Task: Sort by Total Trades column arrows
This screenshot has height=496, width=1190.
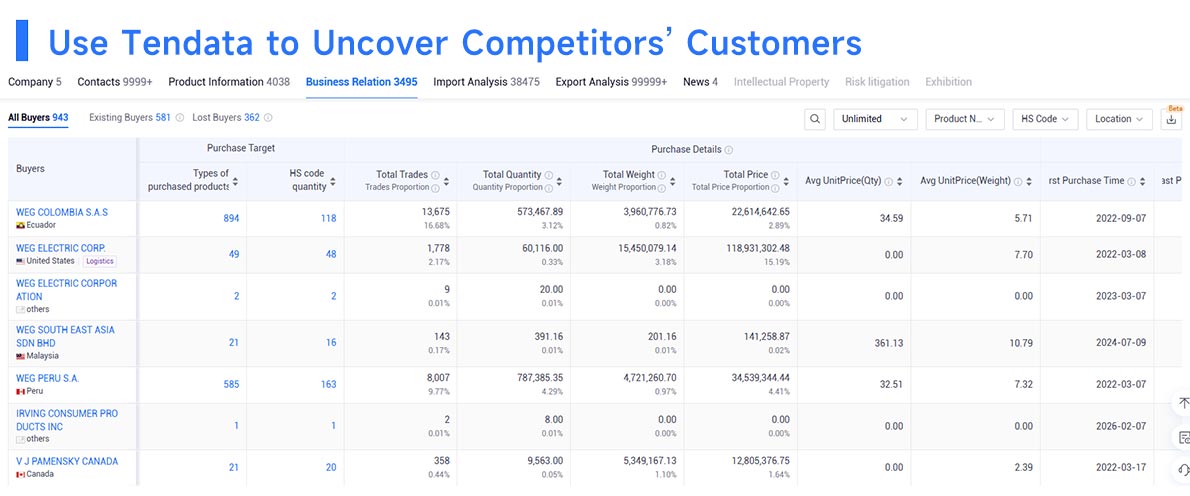Action: pos(446,181)
